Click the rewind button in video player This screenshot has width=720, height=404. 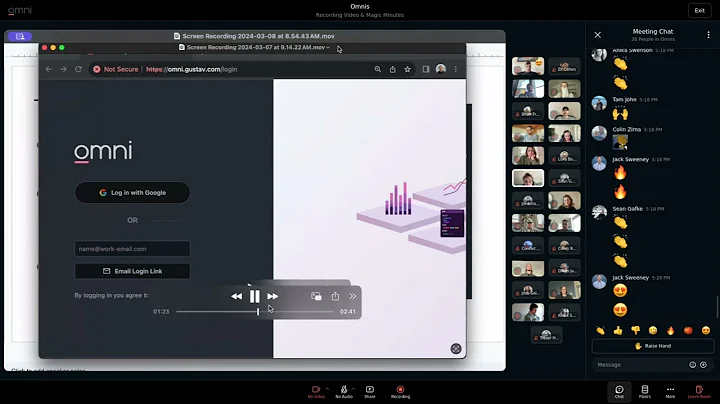(236, 297)
